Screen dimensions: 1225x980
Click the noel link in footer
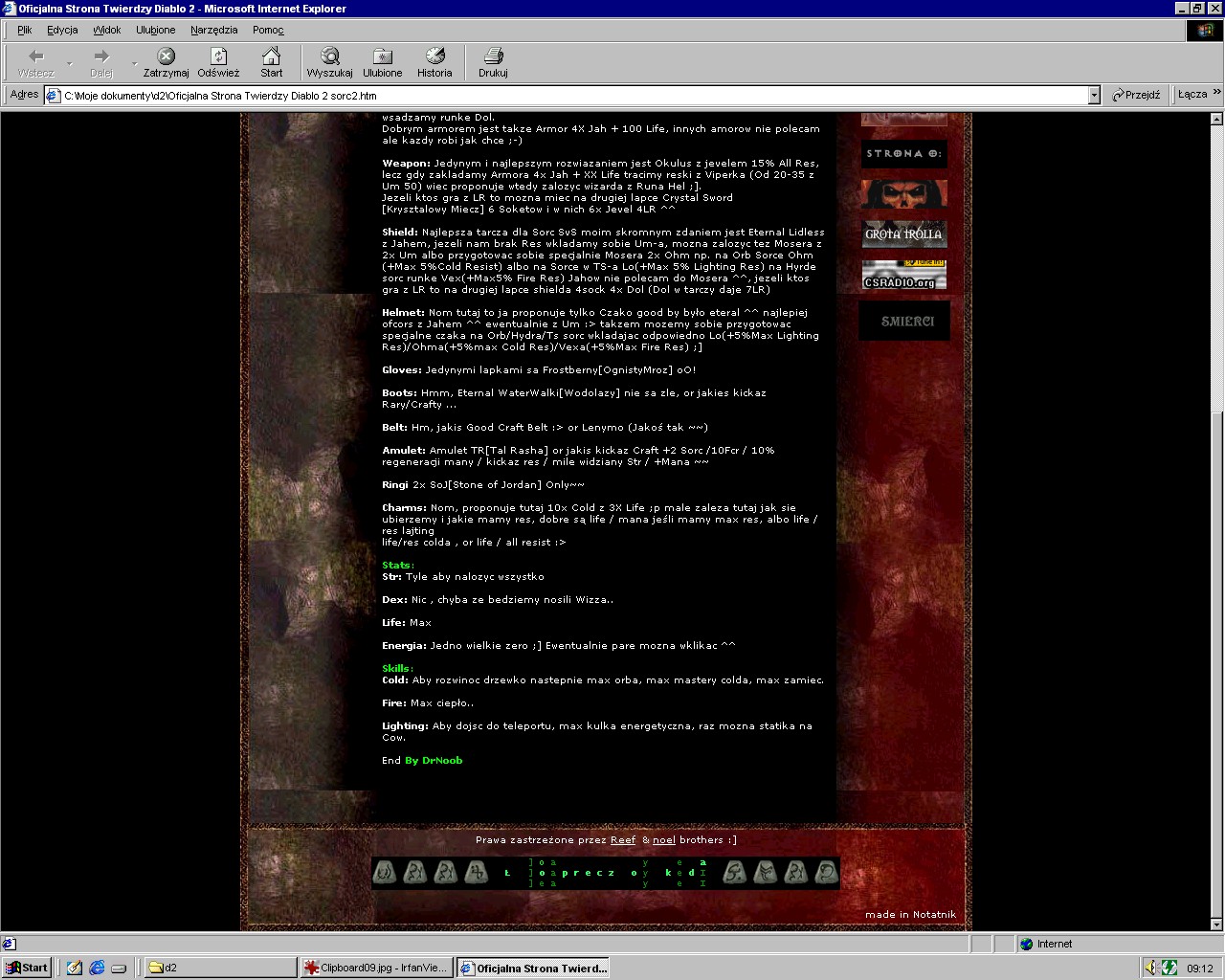click(663, 840)
